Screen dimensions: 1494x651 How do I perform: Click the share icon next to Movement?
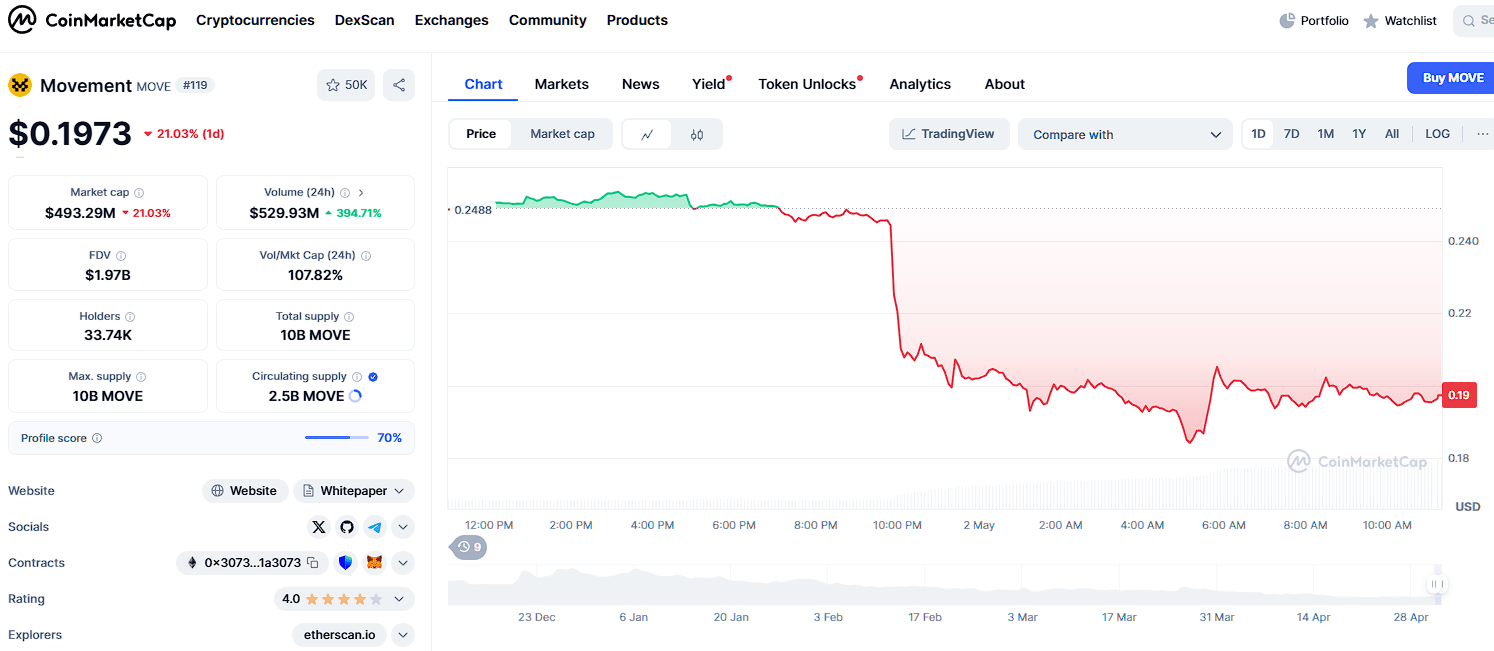point(399,85)
